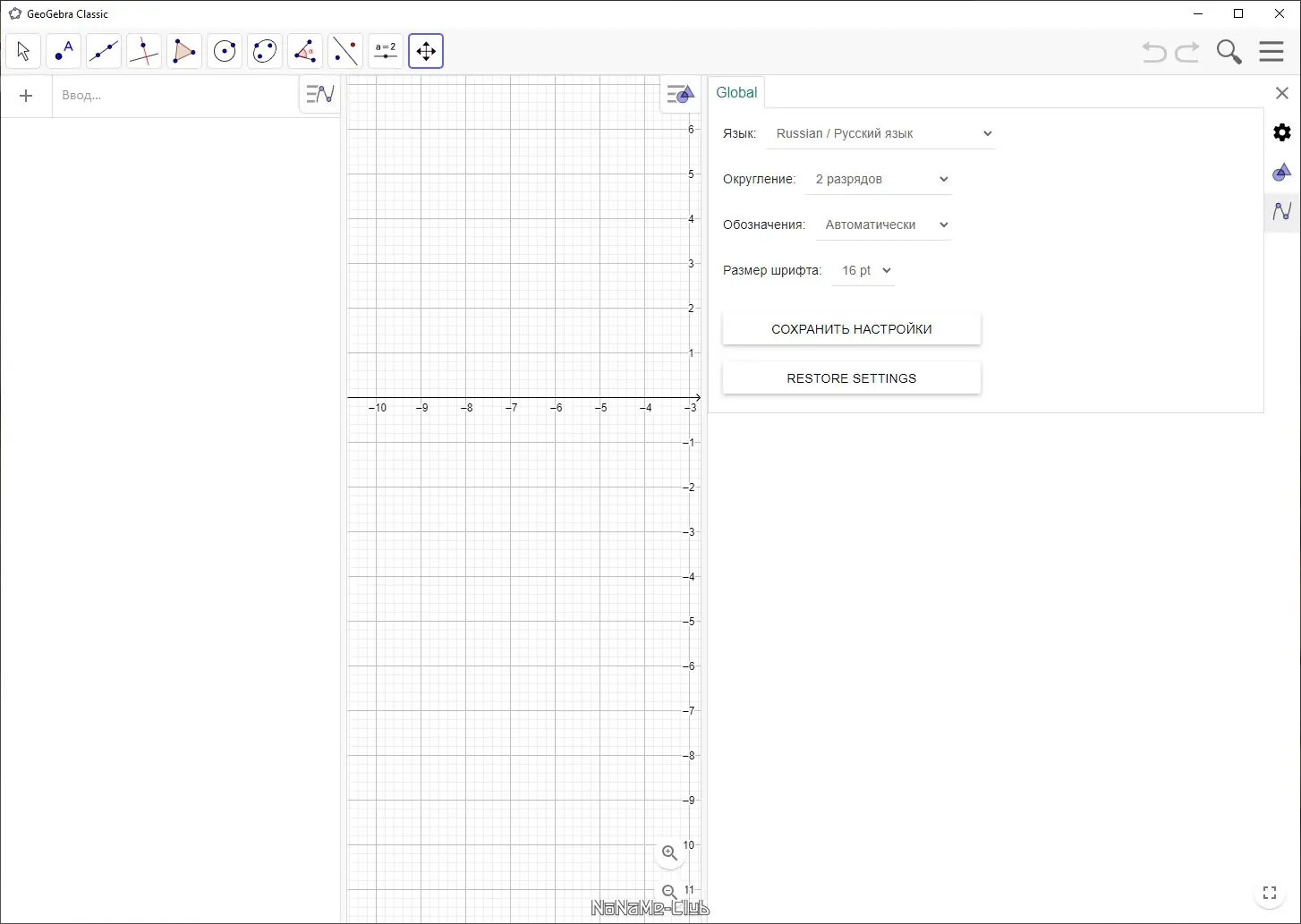Viewport: 1301px width, 924px height.
Task: Redo the last action
Action: coord(1187,52)
